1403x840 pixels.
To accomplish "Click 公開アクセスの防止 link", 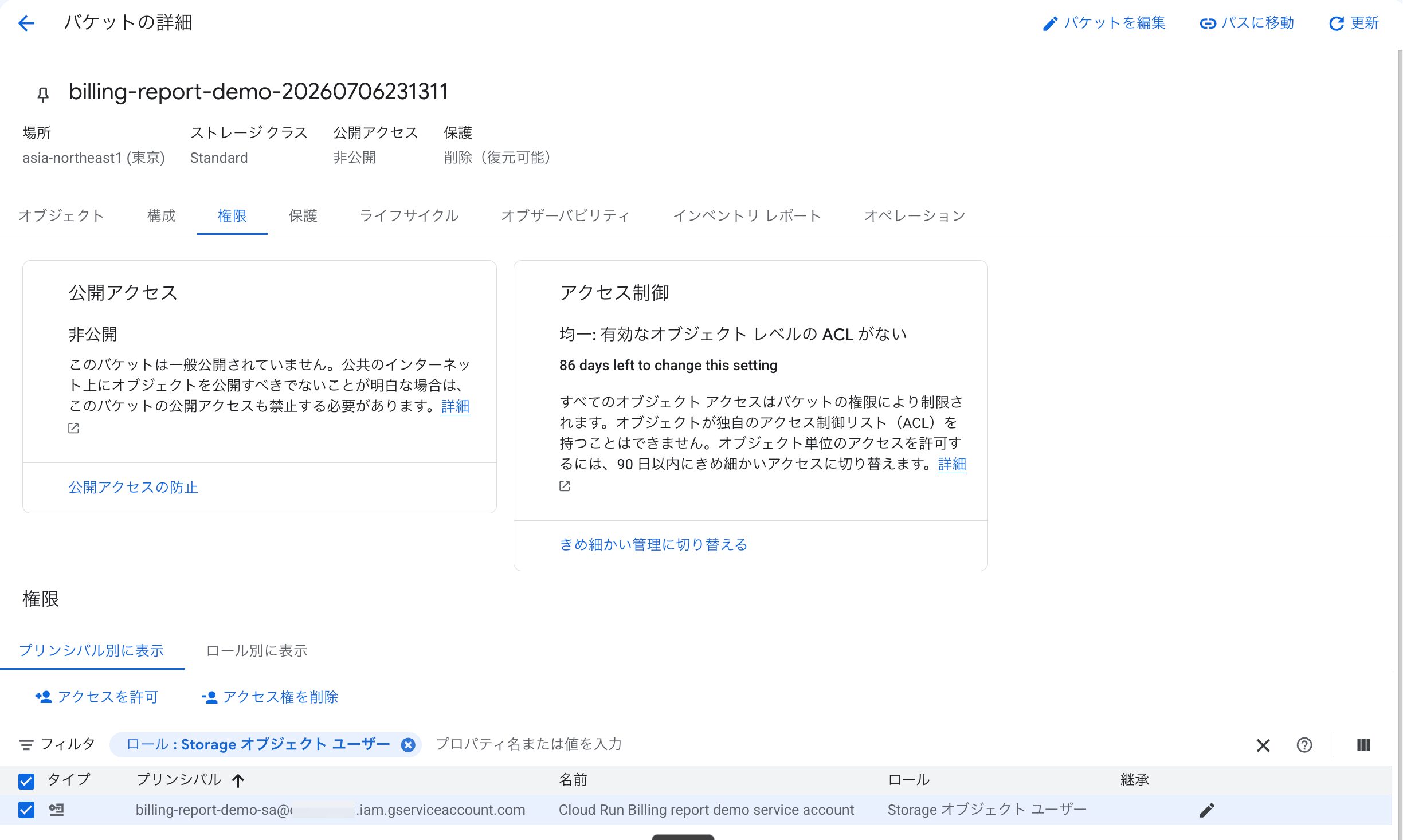I will [133, 487].
